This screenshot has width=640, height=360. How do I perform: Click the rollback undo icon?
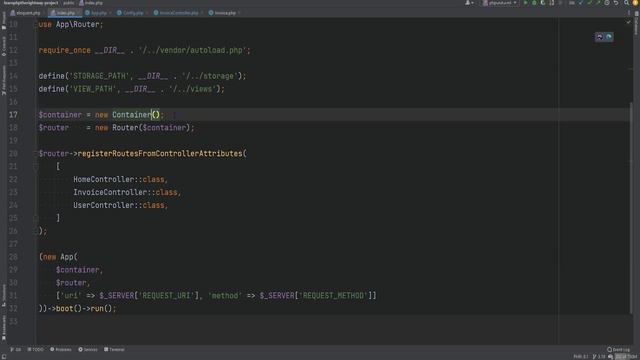616,3
